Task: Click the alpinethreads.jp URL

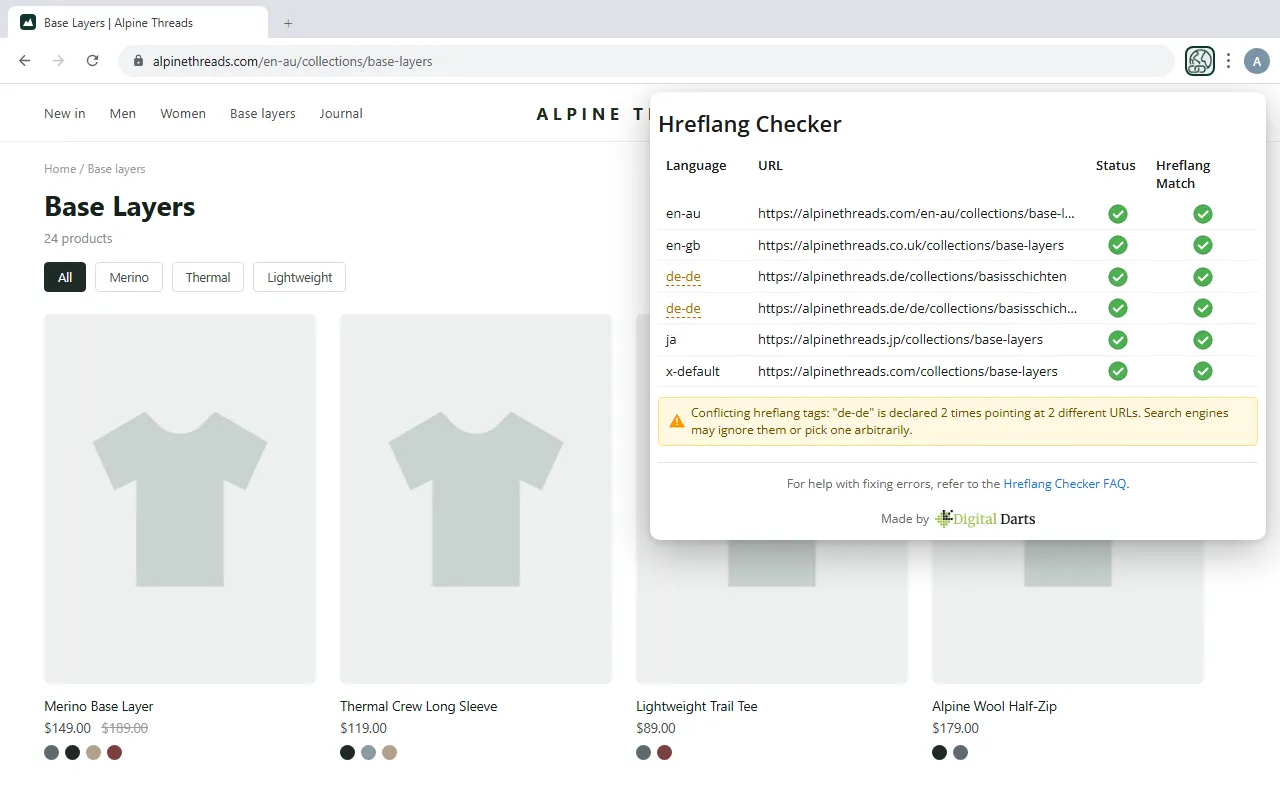Action: click(x=900, y=339)
